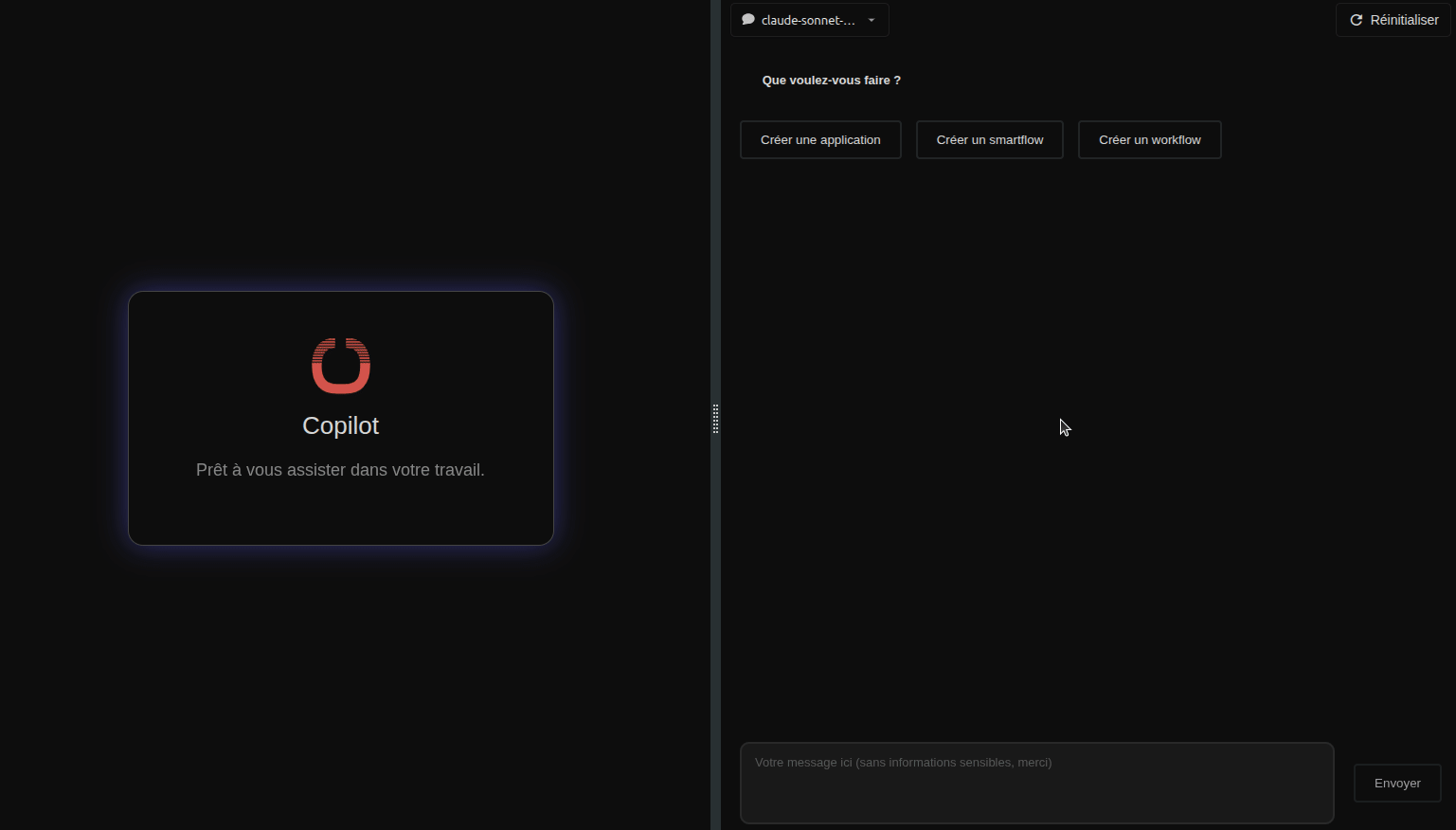Click the red Copilot logo icon

click(x=341, y=366)
